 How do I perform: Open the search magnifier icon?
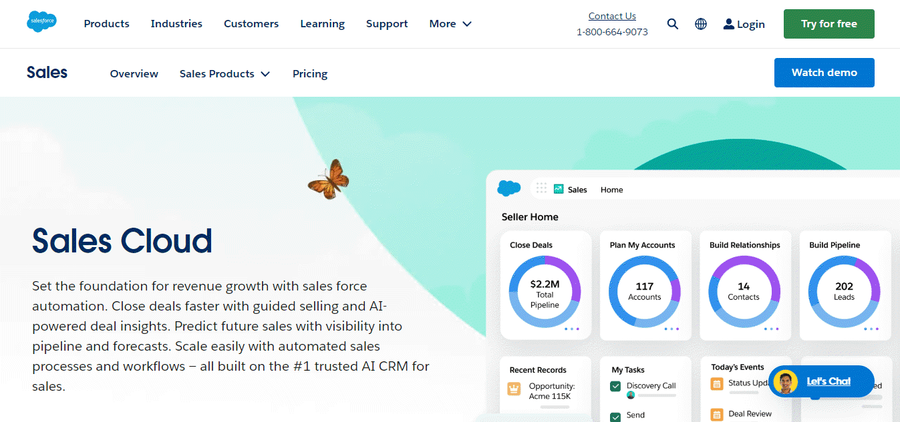pos(673,24)
